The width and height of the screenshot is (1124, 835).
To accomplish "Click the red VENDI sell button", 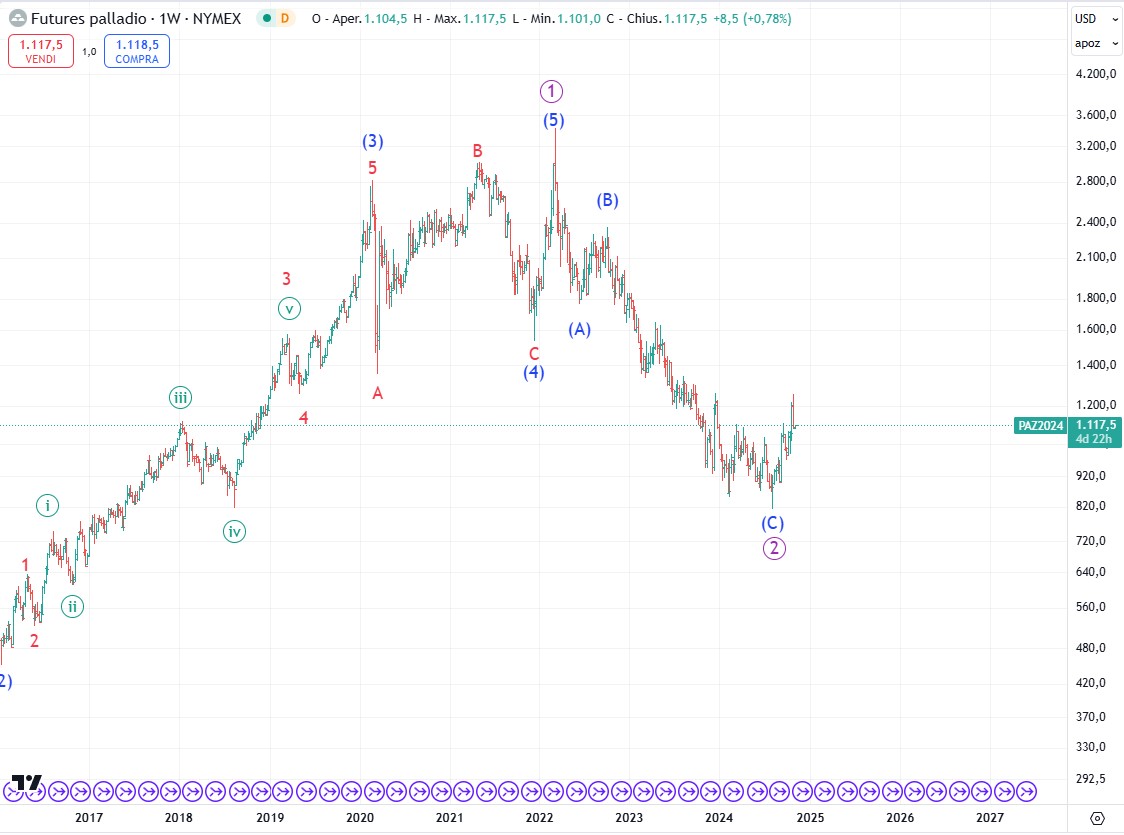I will (41, 52).
